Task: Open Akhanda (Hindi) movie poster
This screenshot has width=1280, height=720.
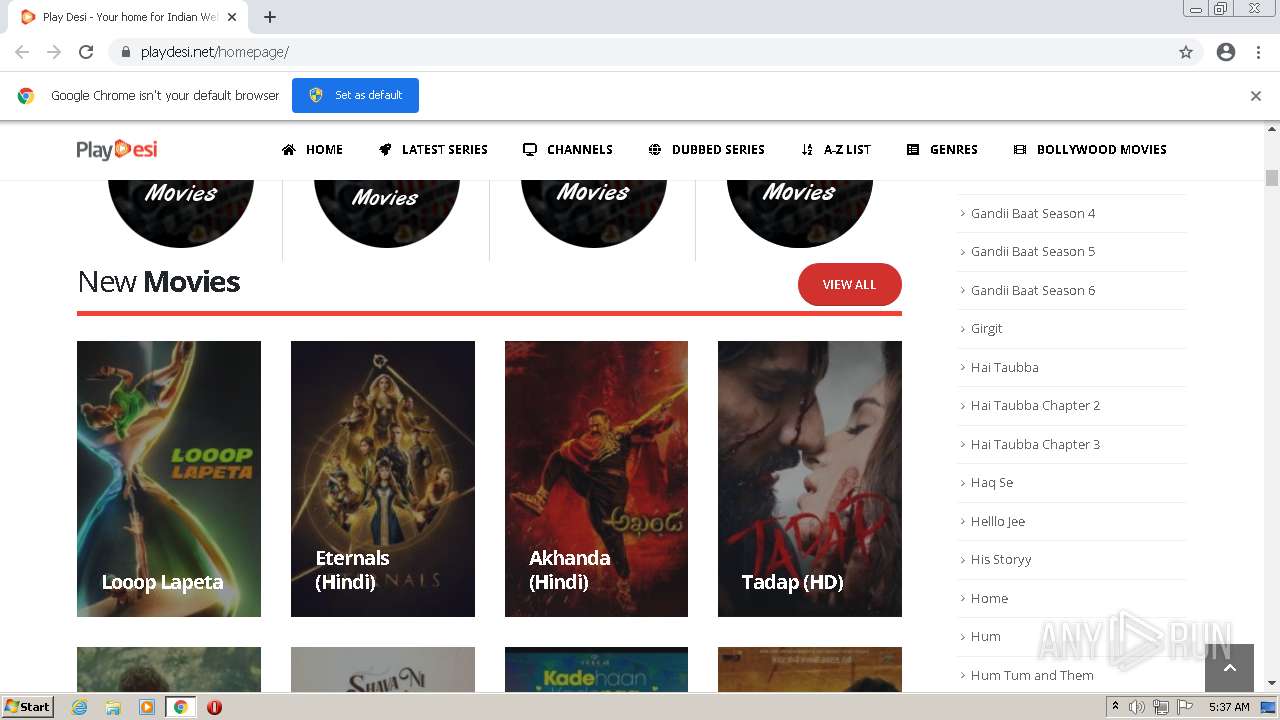Action: pyautogui.click(x=596, y=479)
